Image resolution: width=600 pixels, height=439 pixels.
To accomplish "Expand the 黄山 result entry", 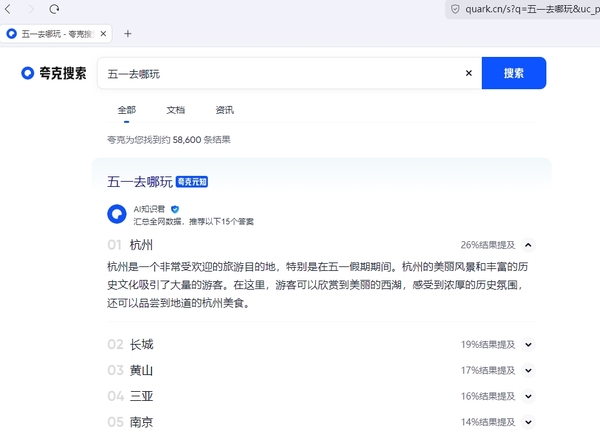I will tap(529, 370).
